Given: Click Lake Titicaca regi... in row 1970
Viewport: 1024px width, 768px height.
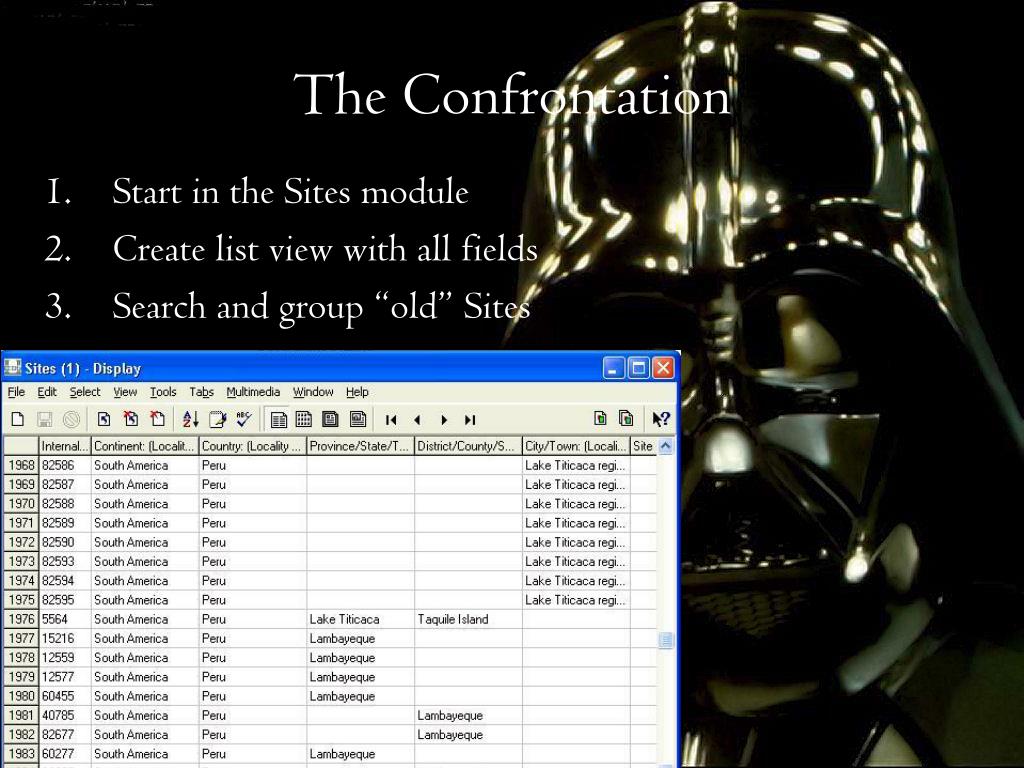Looking at the screenshot, I should (x=575, y=504).
